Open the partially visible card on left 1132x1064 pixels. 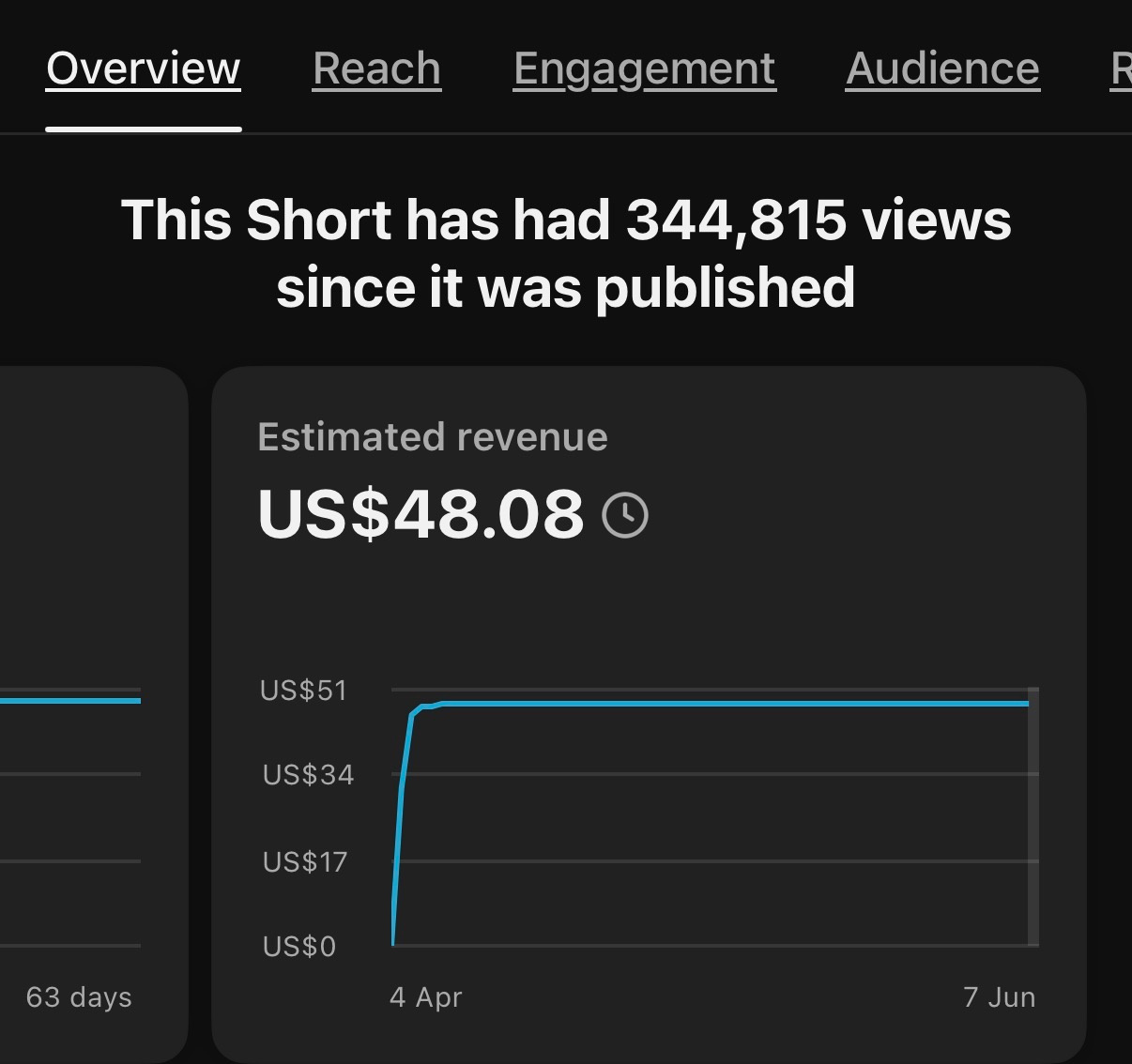pos(94,713)
